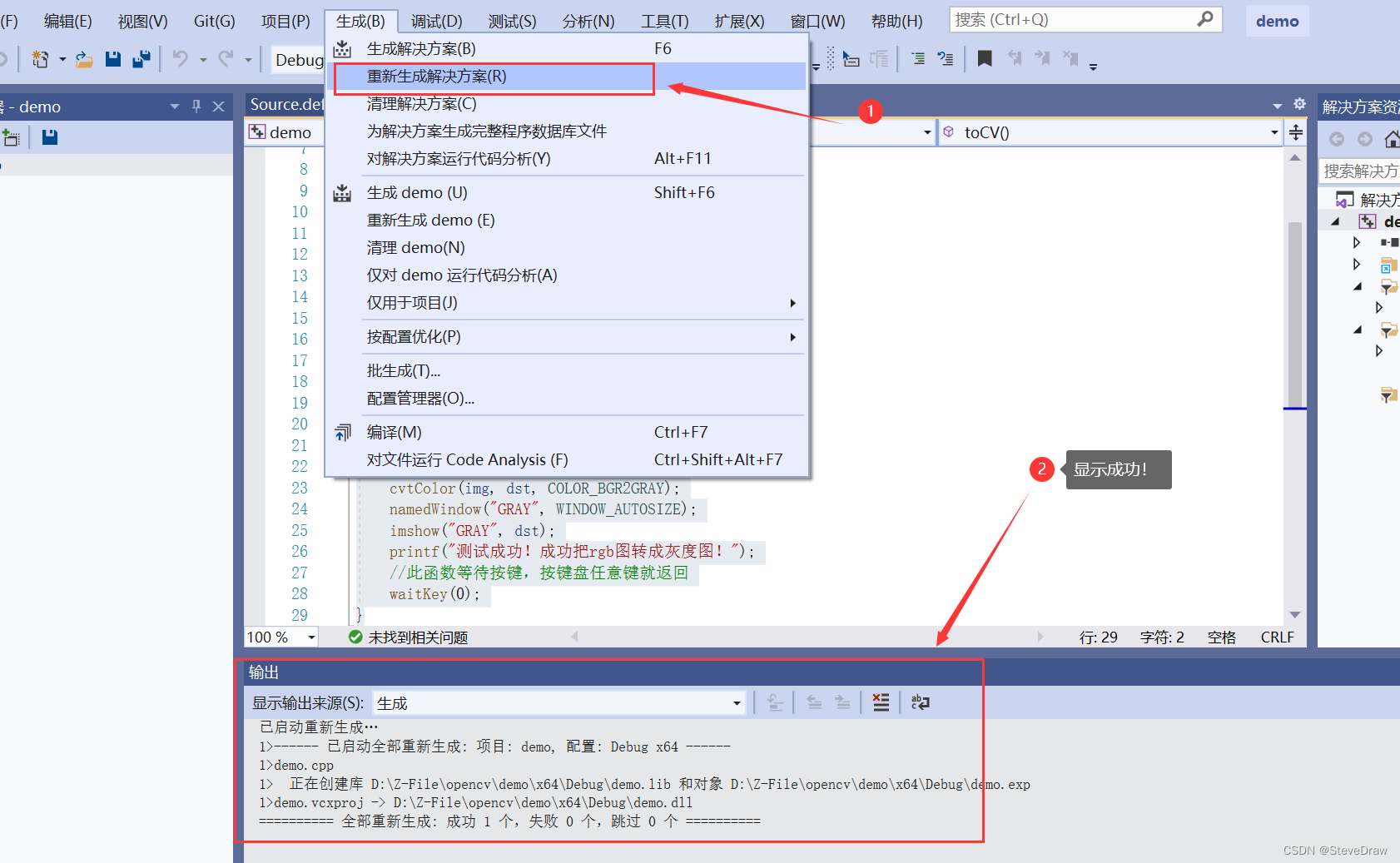The height and width of the screenshot is (863, 1400).
Task: Expand the 仅用于项目(J) submenu
Action: click(x=793, y=303)
